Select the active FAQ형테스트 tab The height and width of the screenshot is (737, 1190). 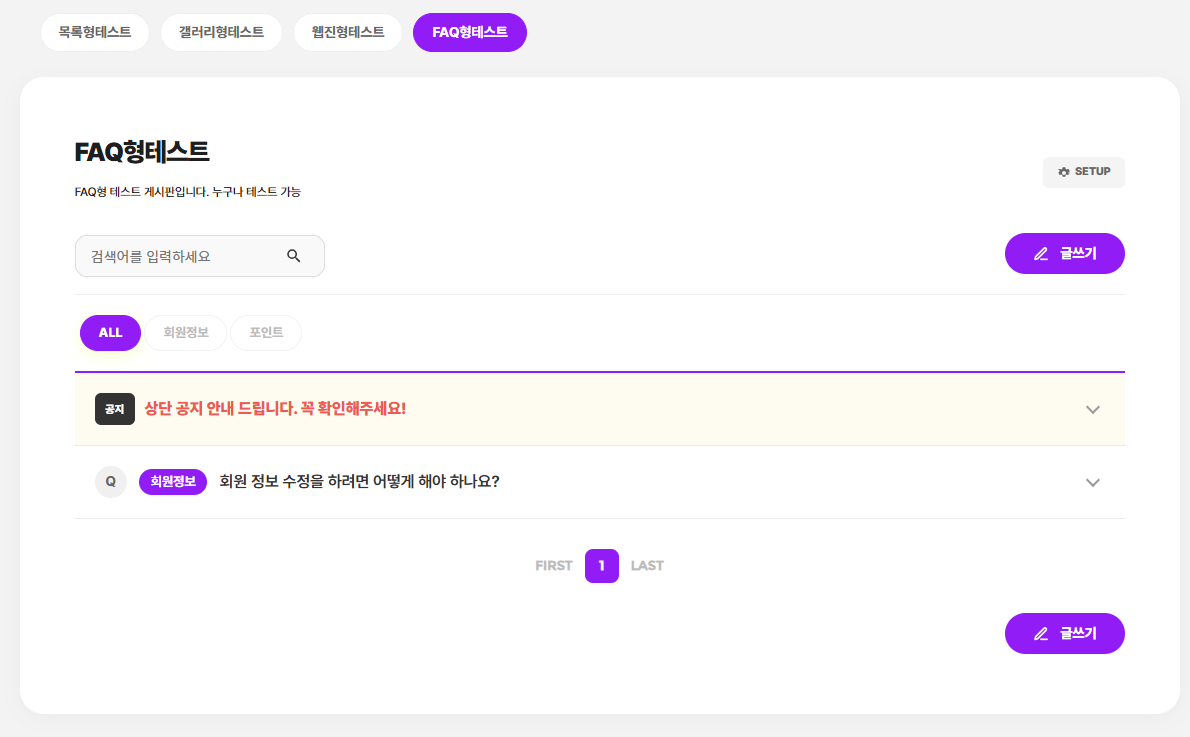[x=470, y=32]
